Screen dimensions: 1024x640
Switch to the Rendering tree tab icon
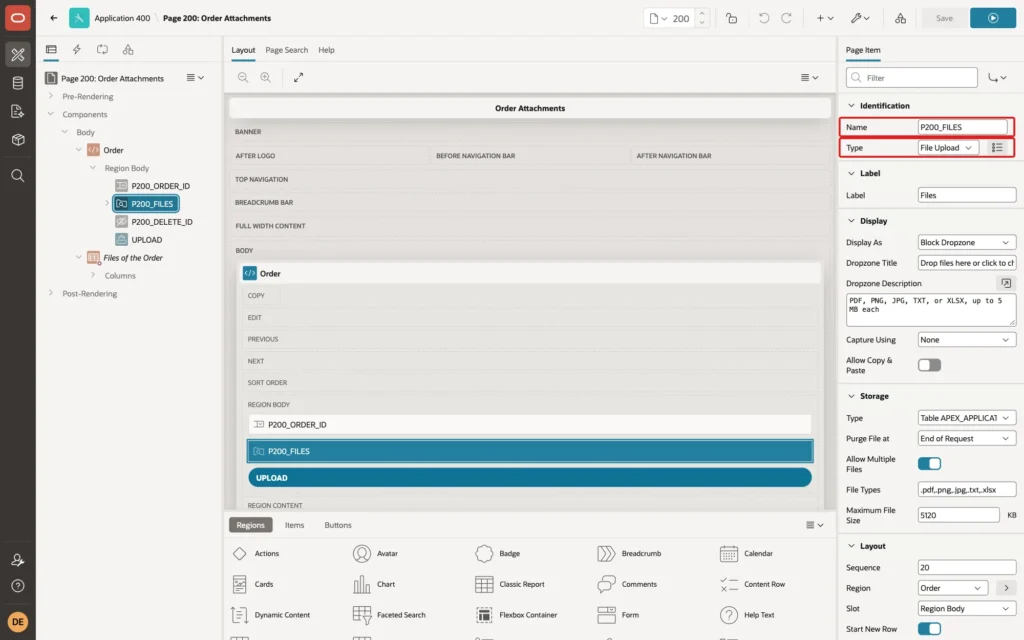(51, 49)
